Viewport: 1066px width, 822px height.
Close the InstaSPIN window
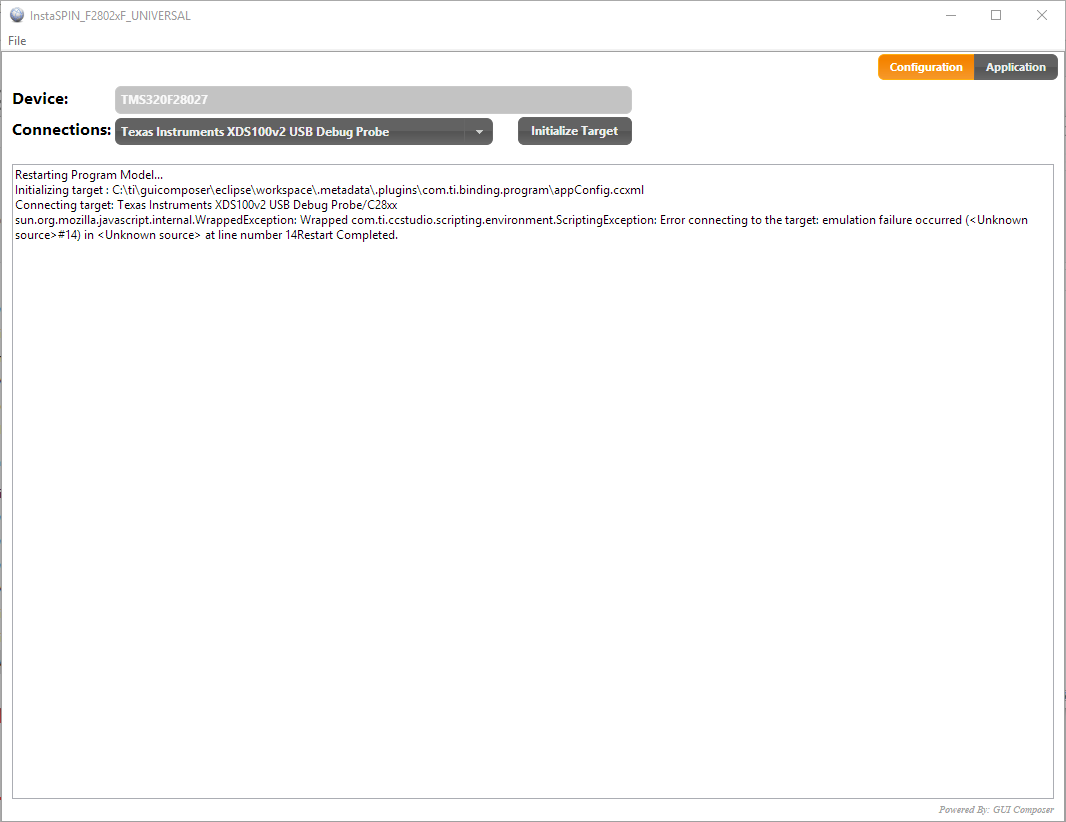[1042, 15]
